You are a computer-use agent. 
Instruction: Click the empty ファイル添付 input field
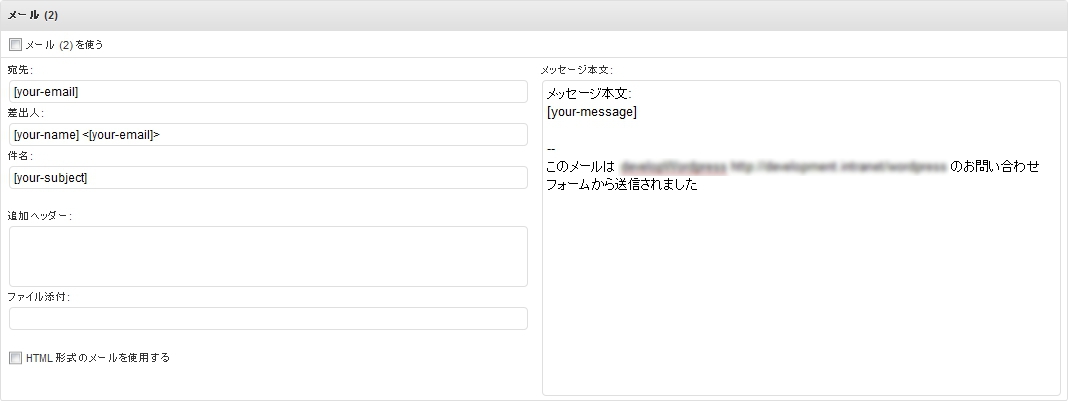268,319
